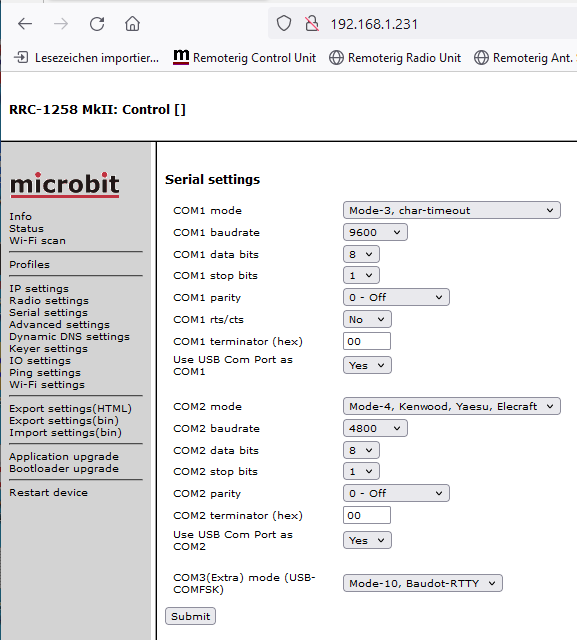Click Restart device link
The height and width of the screenshot is (640, 577).
(49, 493)
